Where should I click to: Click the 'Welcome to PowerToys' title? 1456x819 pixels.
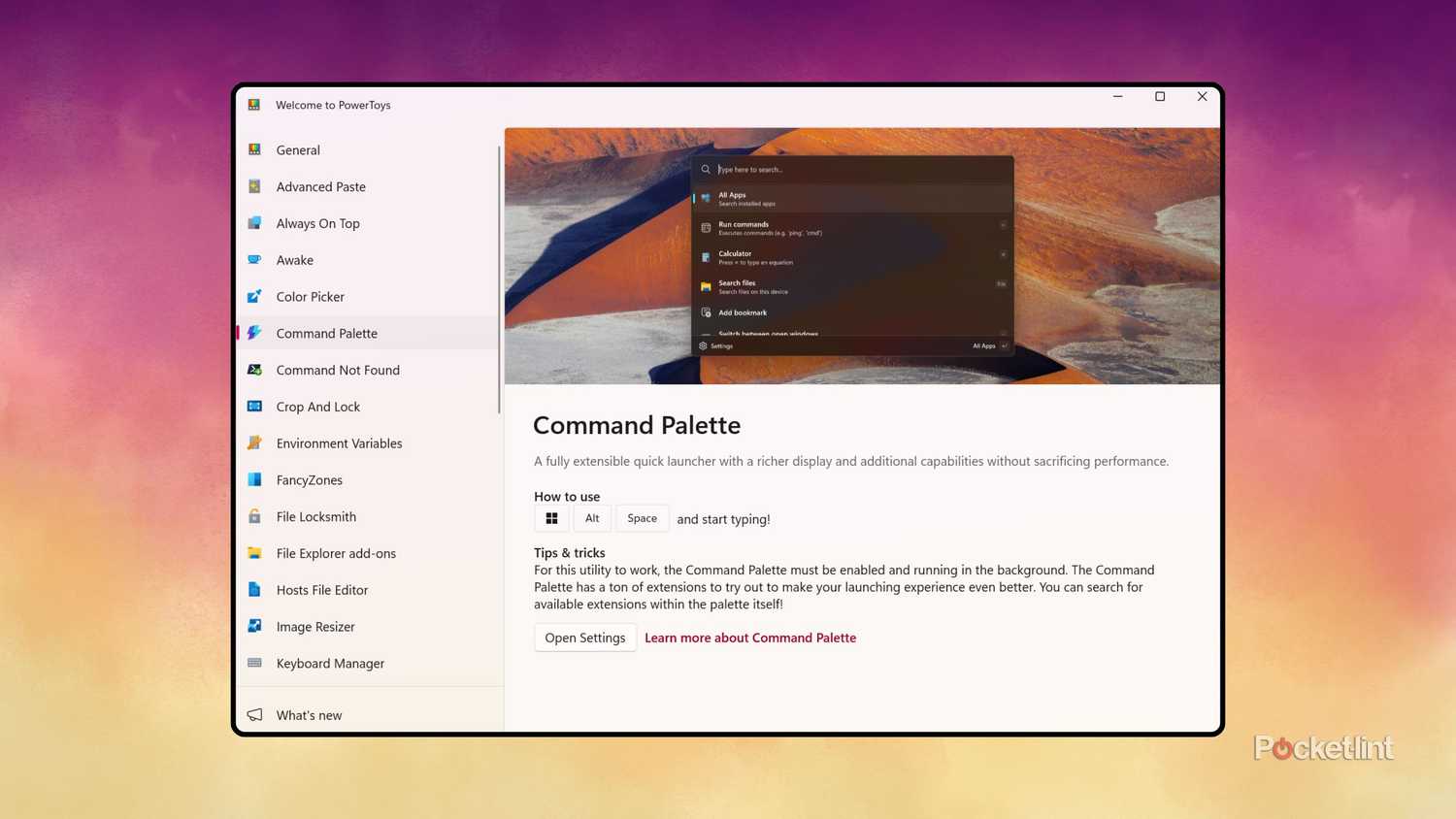333,105
